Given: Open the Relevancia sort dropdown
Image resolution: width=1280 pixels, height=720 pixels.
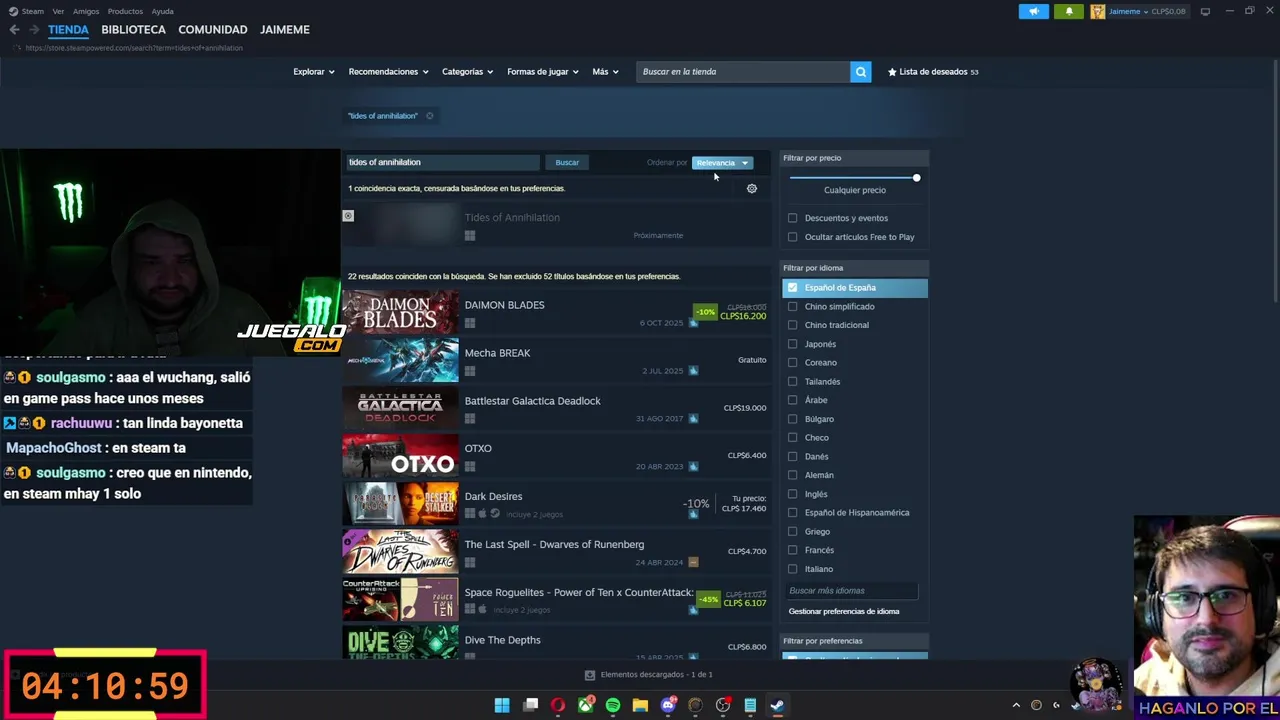Looking at the screenshot, I should tap(722, 163).
